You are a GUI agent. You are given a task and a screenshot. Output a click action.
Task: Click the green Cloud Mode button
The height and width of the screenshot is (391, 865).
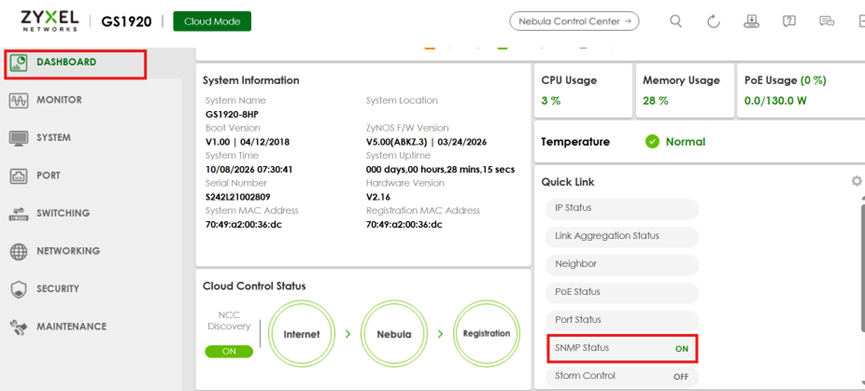(x=212, y=22)
